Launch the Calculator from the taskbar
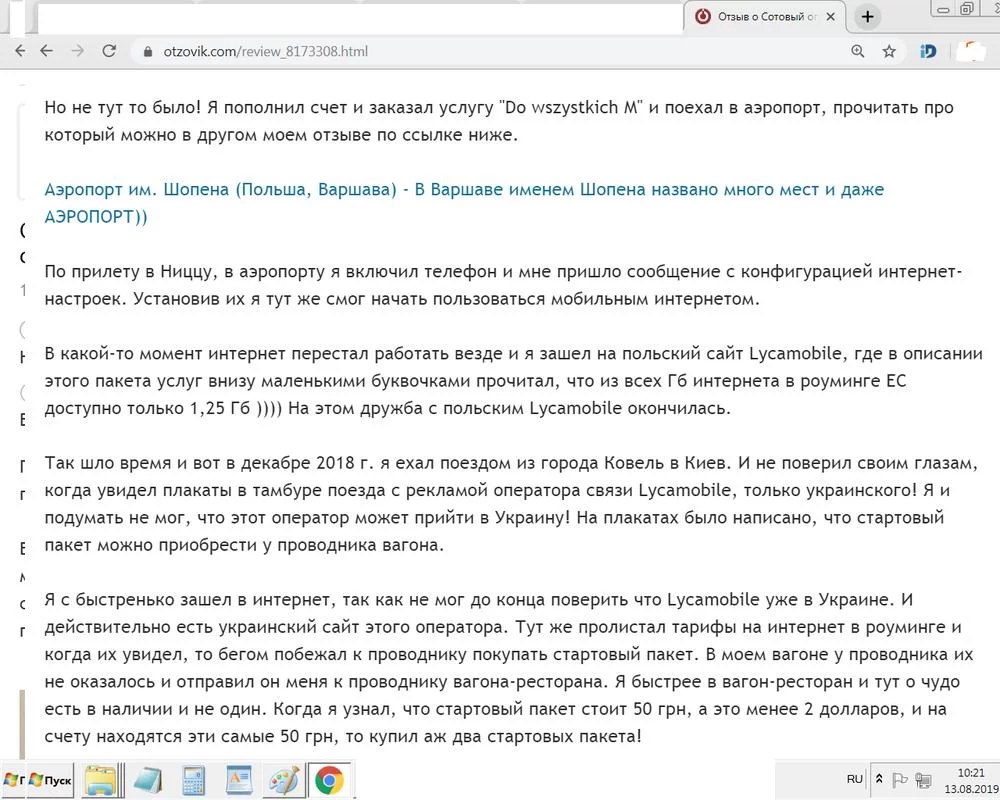Image resolution: width=1000 pixels, height=800 pixels. coord(193,780)
